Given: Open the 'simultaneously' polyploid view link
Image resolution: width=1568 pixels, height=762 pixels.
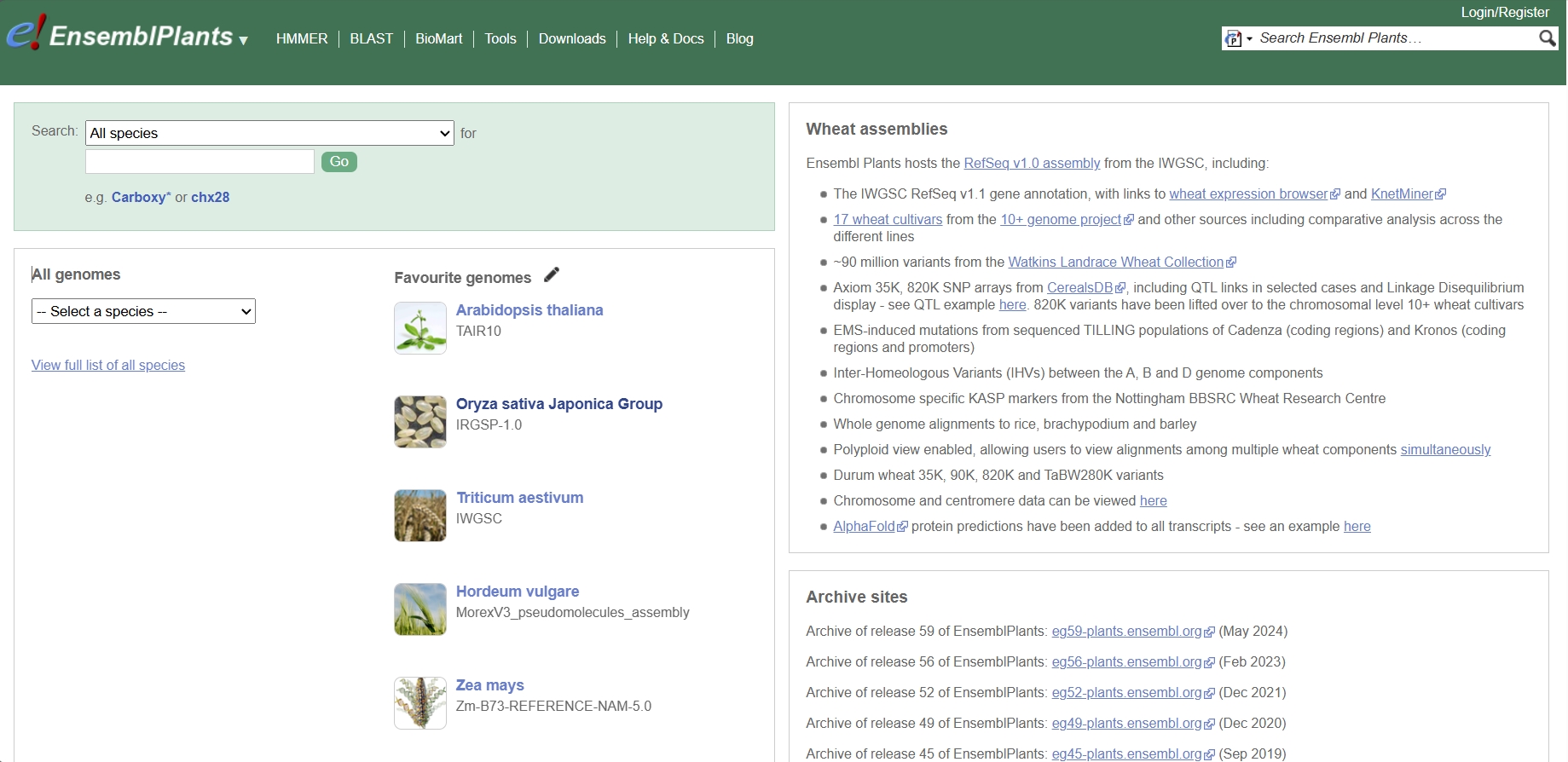Looking at the screenshot, I should coord(1446,449).
